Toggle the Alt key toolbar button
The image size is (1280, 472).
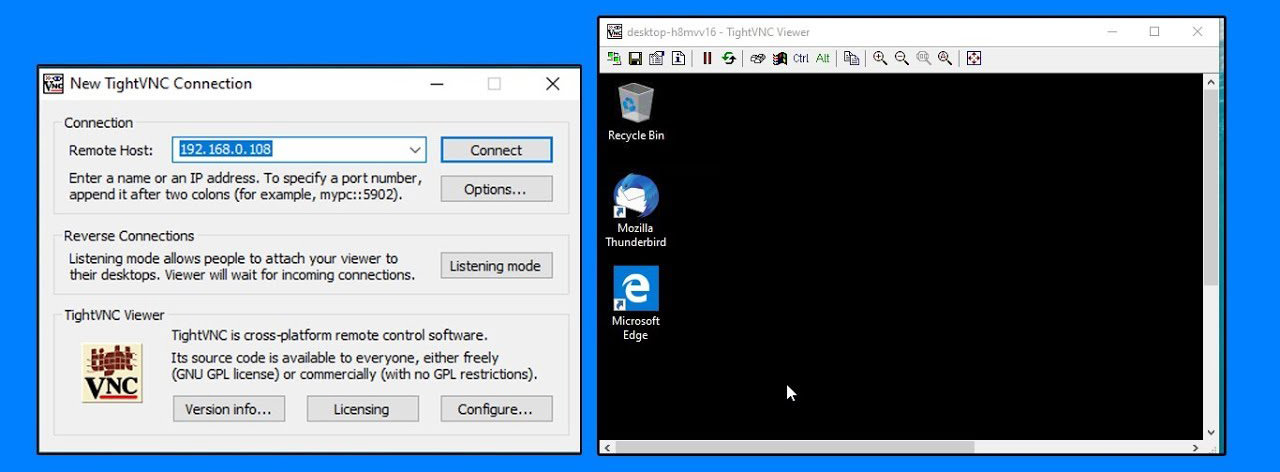click(823, 59)
